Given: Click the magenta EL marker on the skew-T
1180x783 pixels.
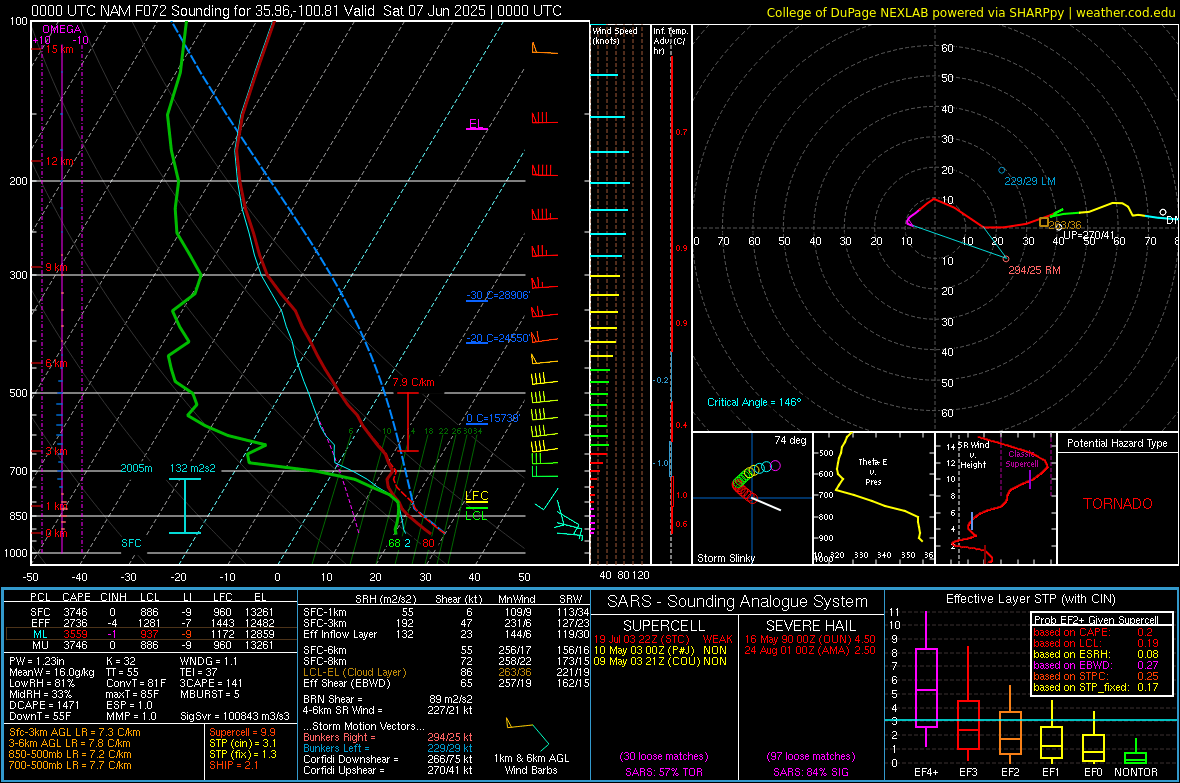Looking at the screenshot, I should [x=476, y=124].
